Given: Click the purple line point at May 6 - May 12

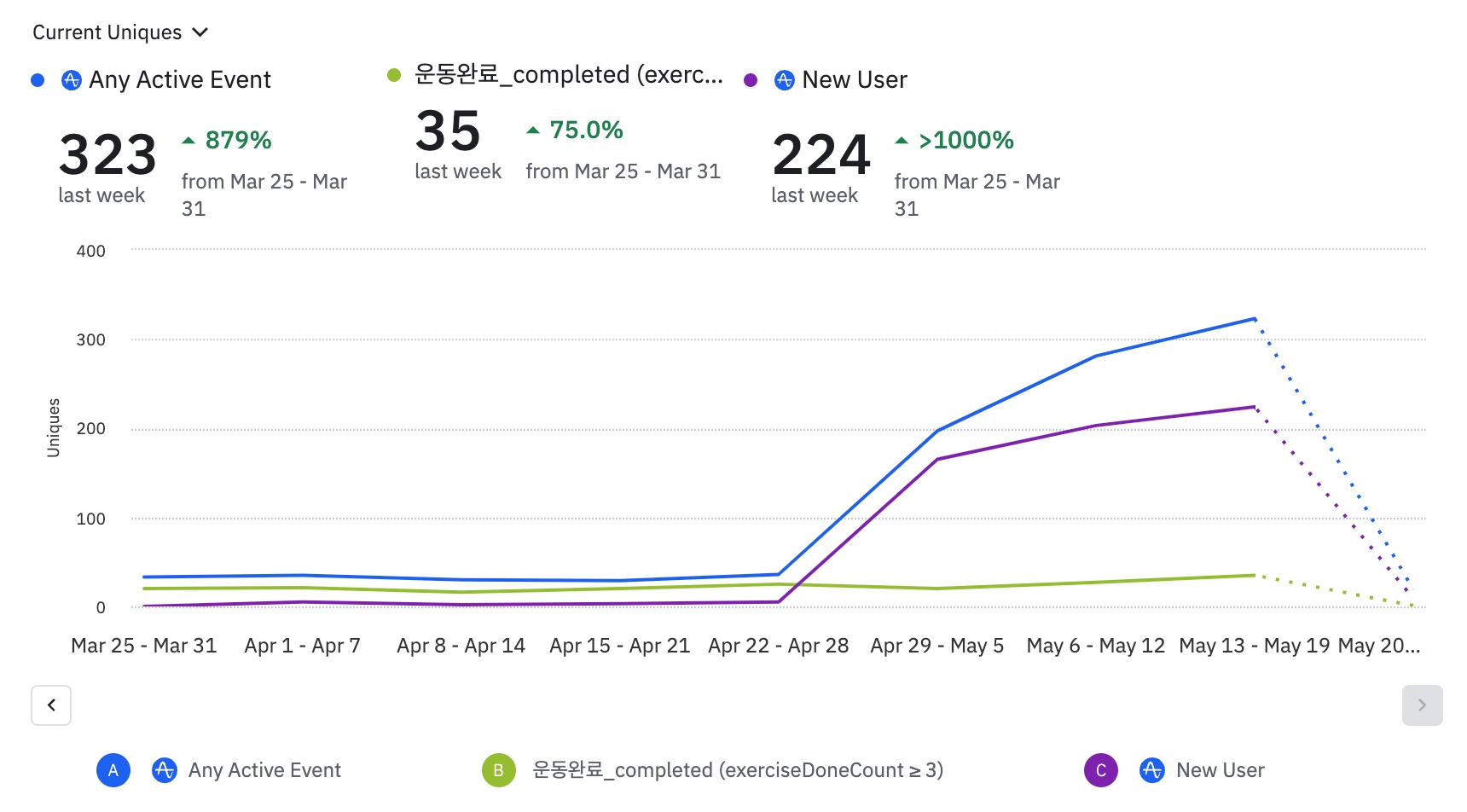Looking at the screenshot, I should click(x=1096, y=426).
